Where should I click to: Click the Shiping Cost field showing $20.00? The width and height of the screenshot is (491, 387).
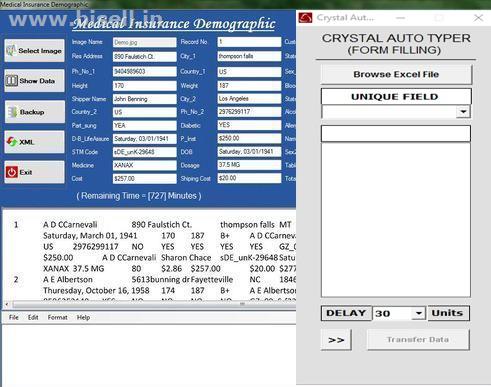click(249, 178)
